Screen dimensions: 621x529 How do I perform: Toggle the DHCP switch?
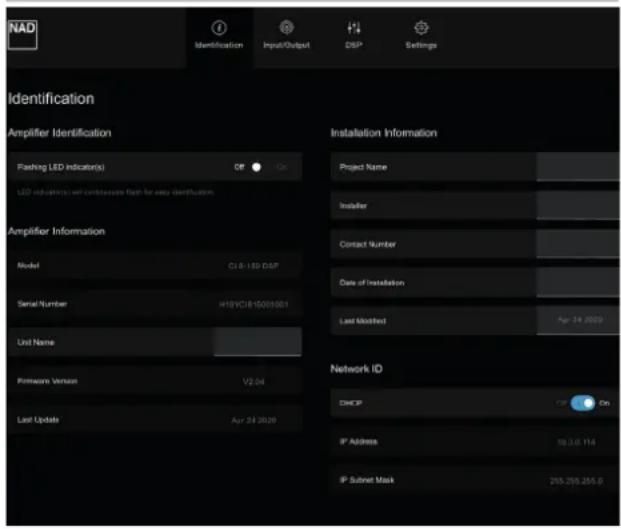(583, 403)
